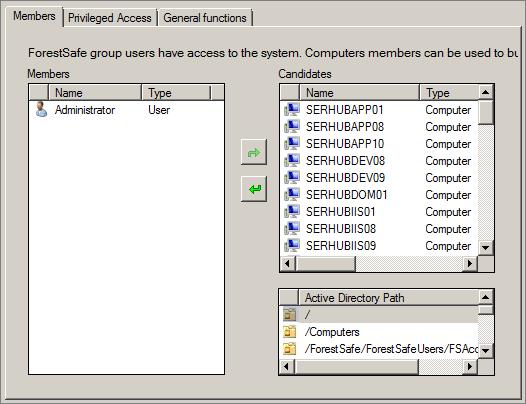The image size is (526, 404).
Task: Click the folder icon beside /Computers
Action: [290, 332]
